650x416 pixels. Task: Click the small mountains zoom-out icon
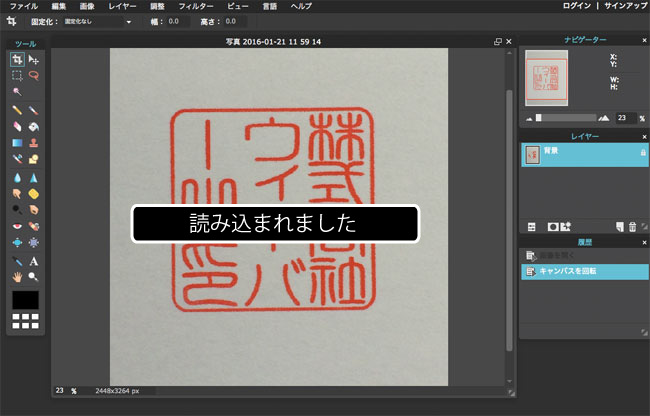coord(529,119)
